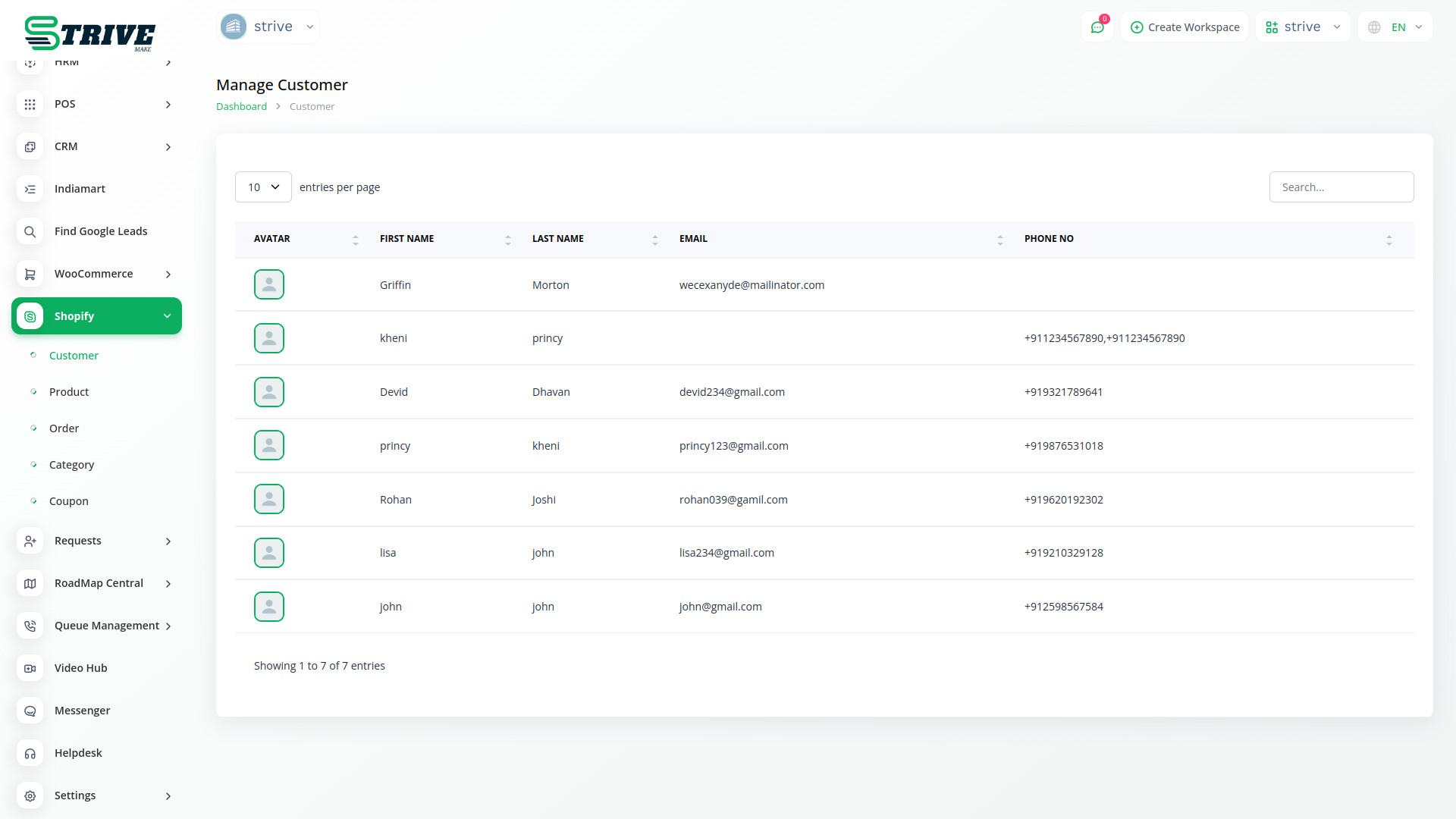Click the RoadMap Central map icon

pyautogui.click(x=30, y=583)
